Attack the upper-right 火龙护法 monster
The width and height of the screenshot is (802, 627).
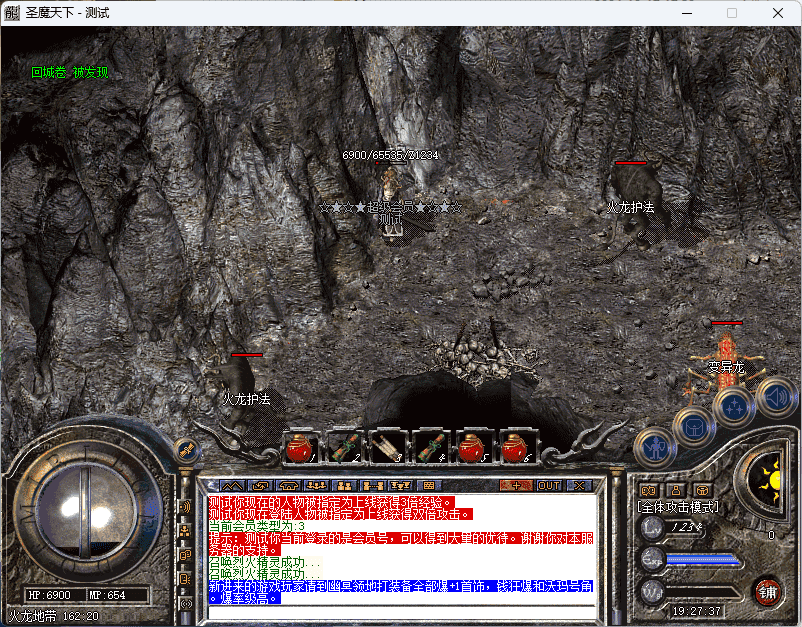[635, 205]
